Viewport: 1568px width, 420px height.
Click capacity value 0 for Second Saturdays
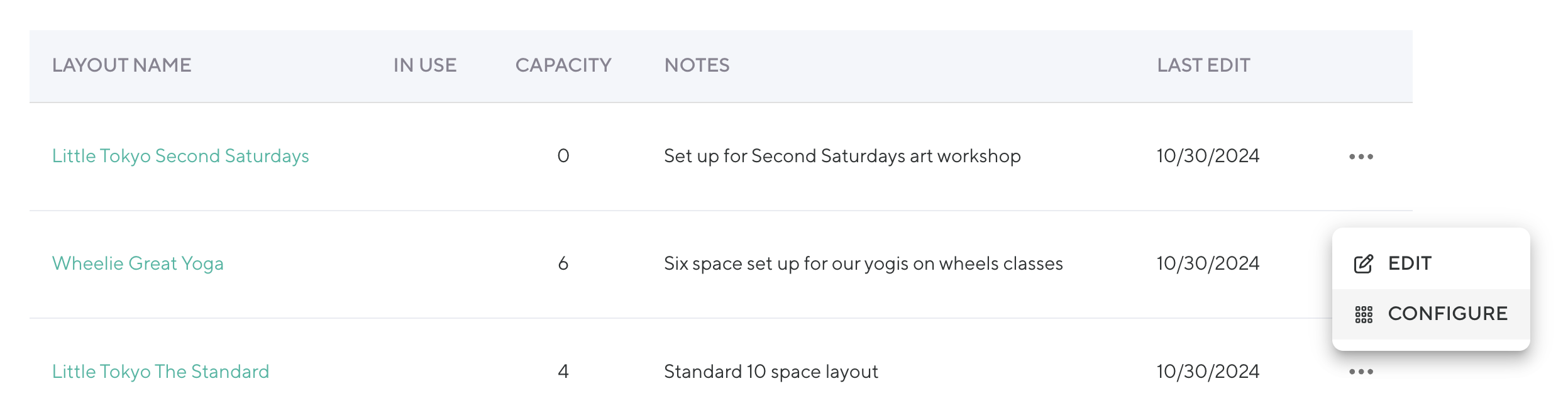pos(563,156)
